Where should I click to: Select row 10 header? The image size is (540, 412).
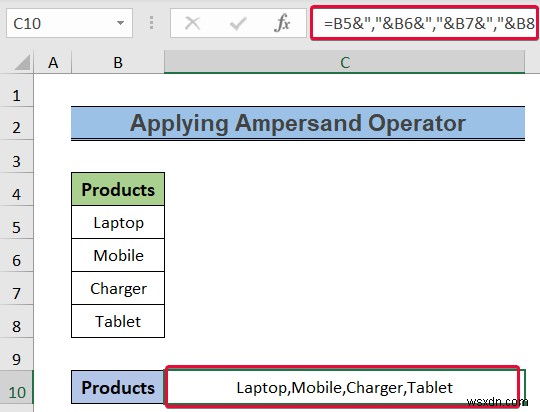(x=17, y=388)
